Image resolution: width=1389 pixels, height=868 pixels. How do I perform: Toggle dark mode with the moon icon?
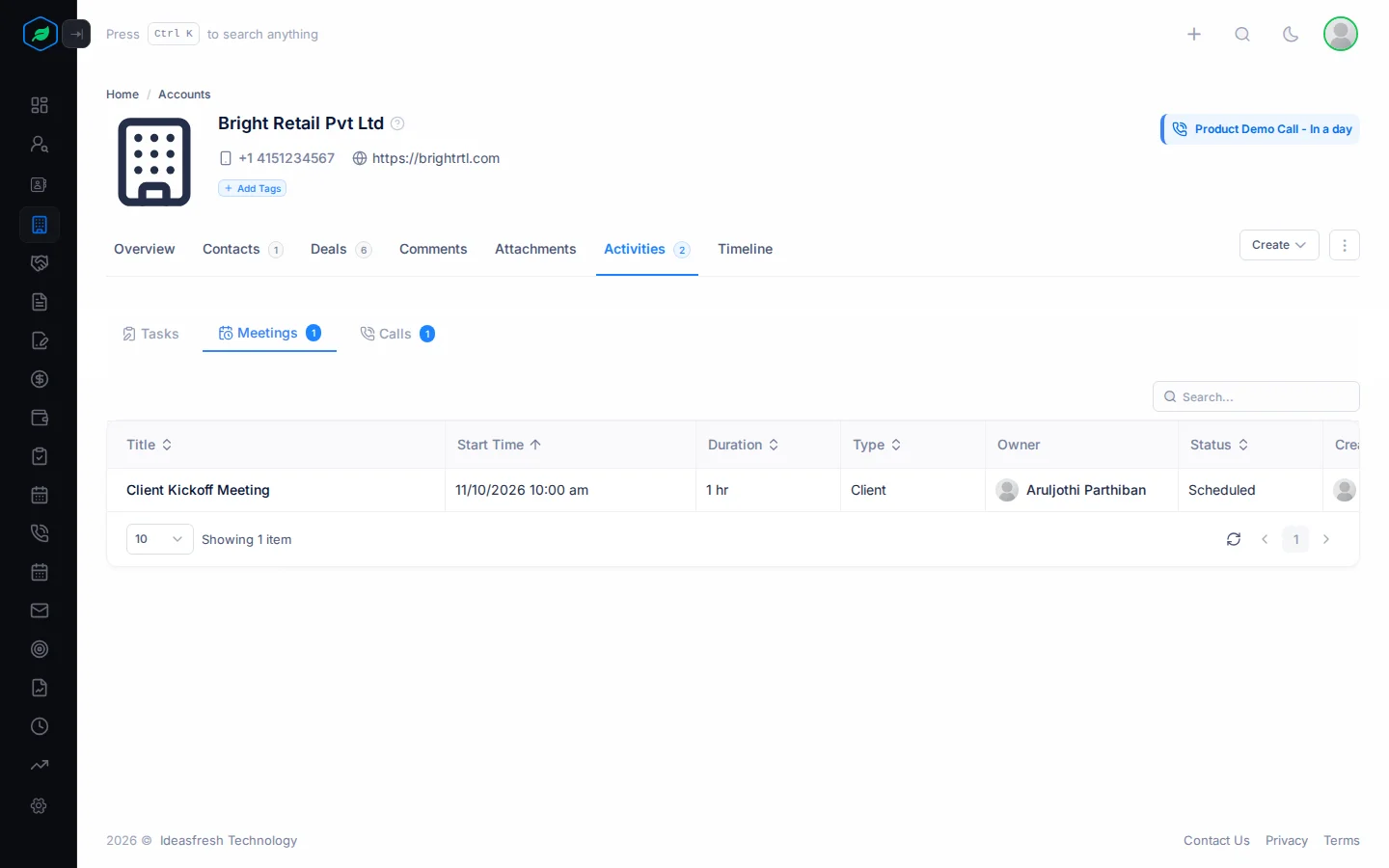click(1291, 34)
